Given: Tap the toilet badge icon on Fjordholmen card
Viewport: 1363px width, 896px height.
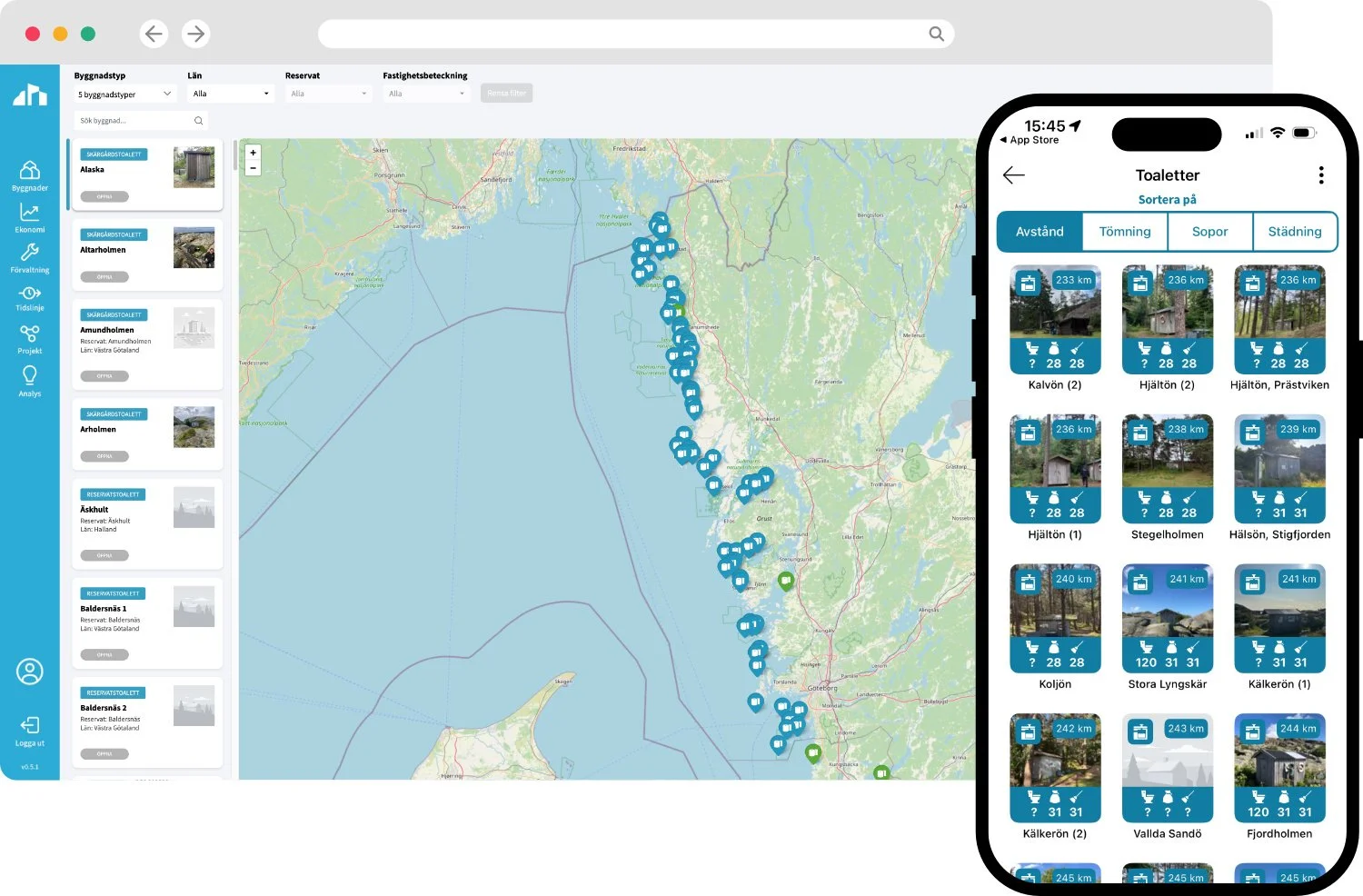Looking at the screenshot, I should pyautogui.click(x=1252, y=732).
